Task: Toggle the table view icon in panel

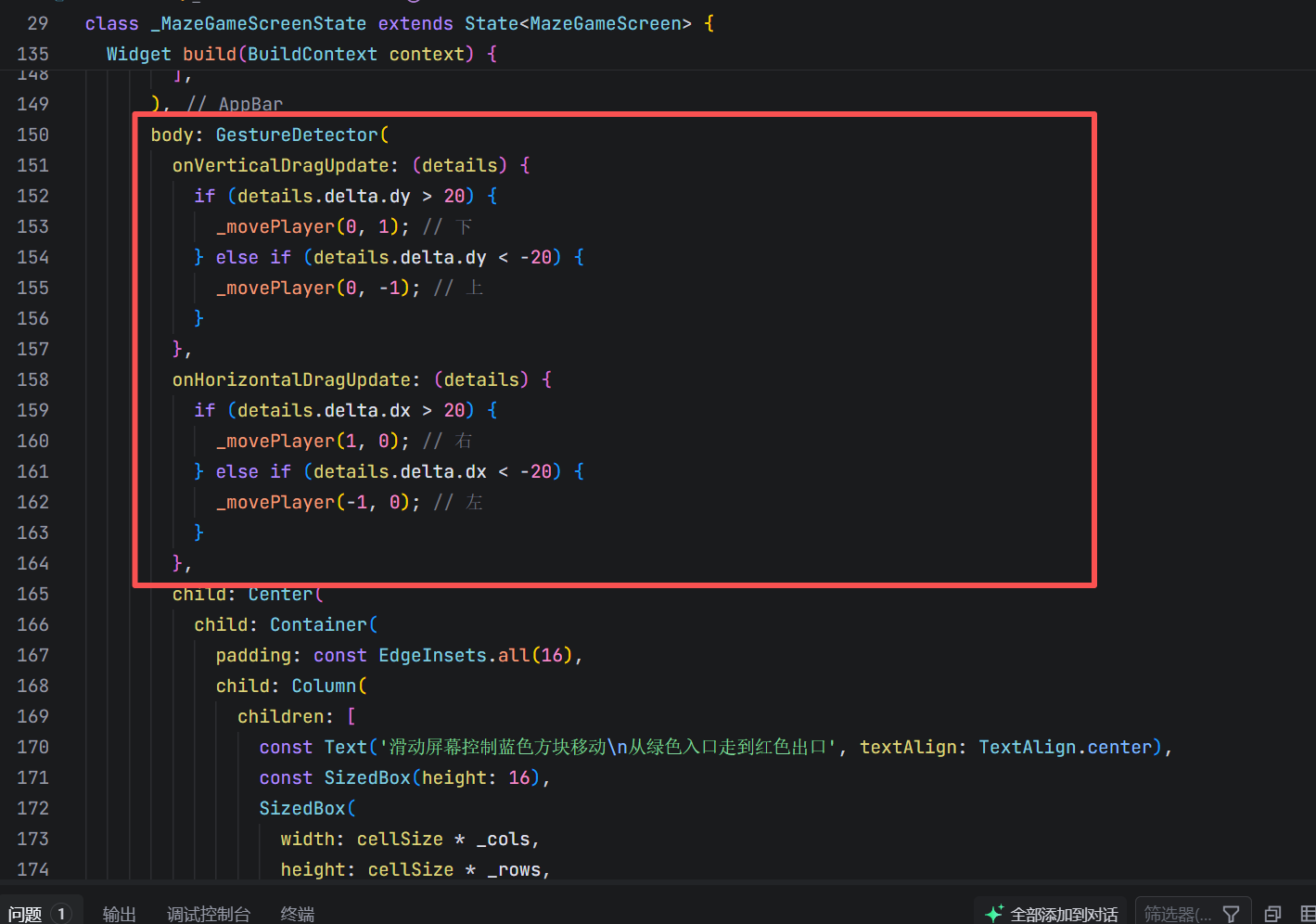Action: [x=1308, y=914]
